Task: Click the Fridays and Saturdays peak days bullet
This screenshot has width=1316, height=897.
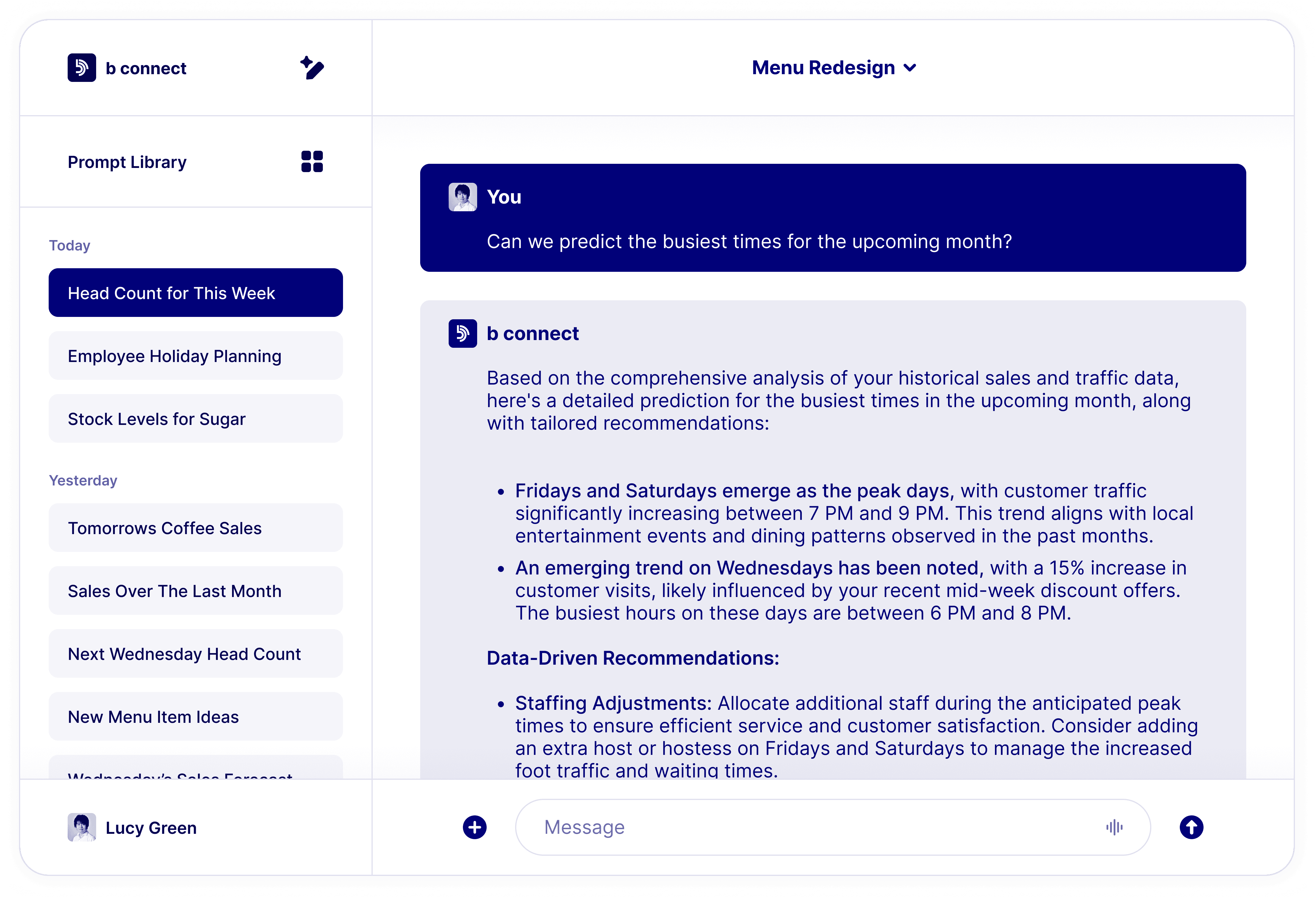Action: [854, 513]
